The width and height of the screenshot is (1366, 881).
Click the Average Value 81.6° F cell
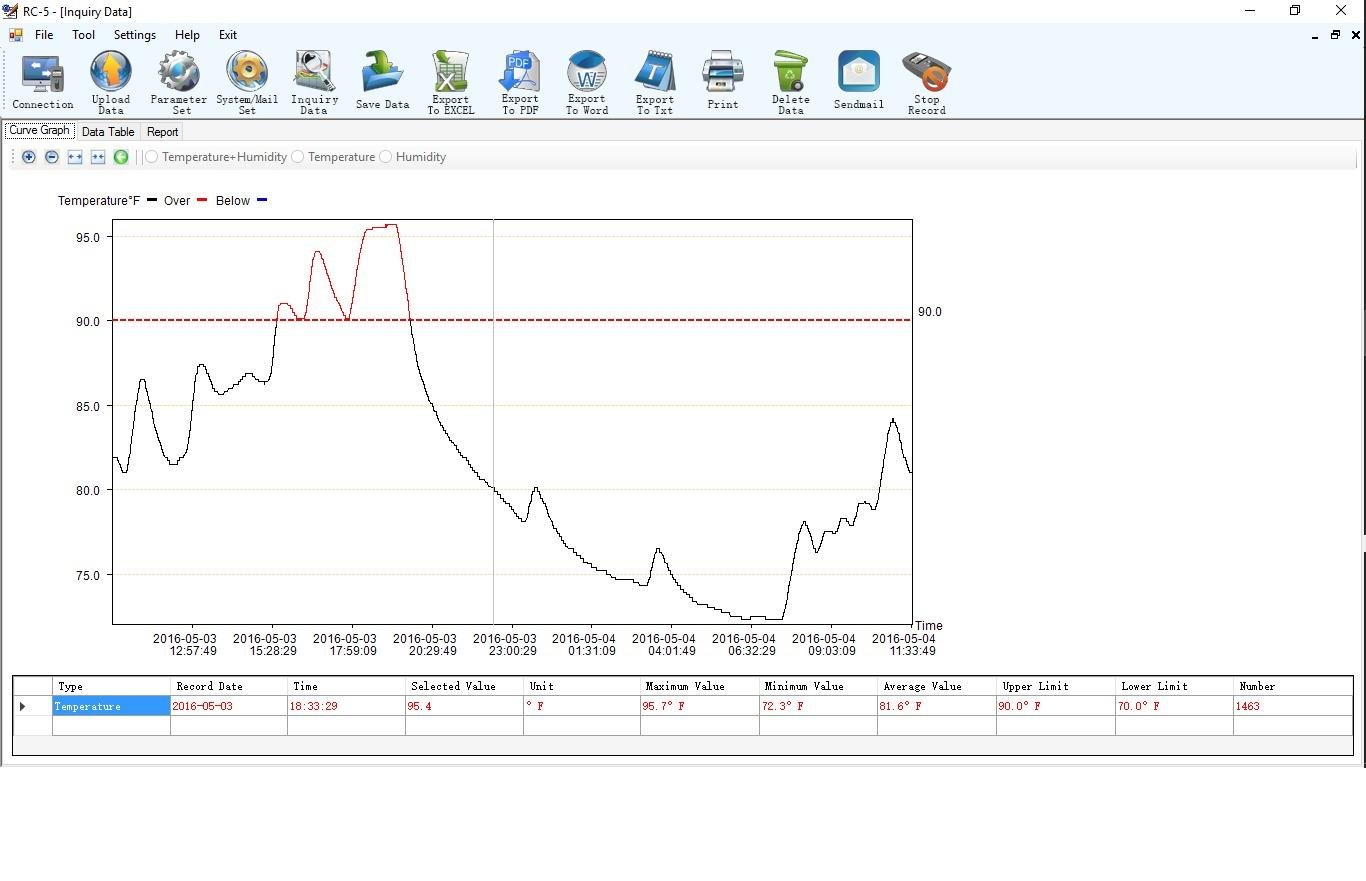(937, 706)
